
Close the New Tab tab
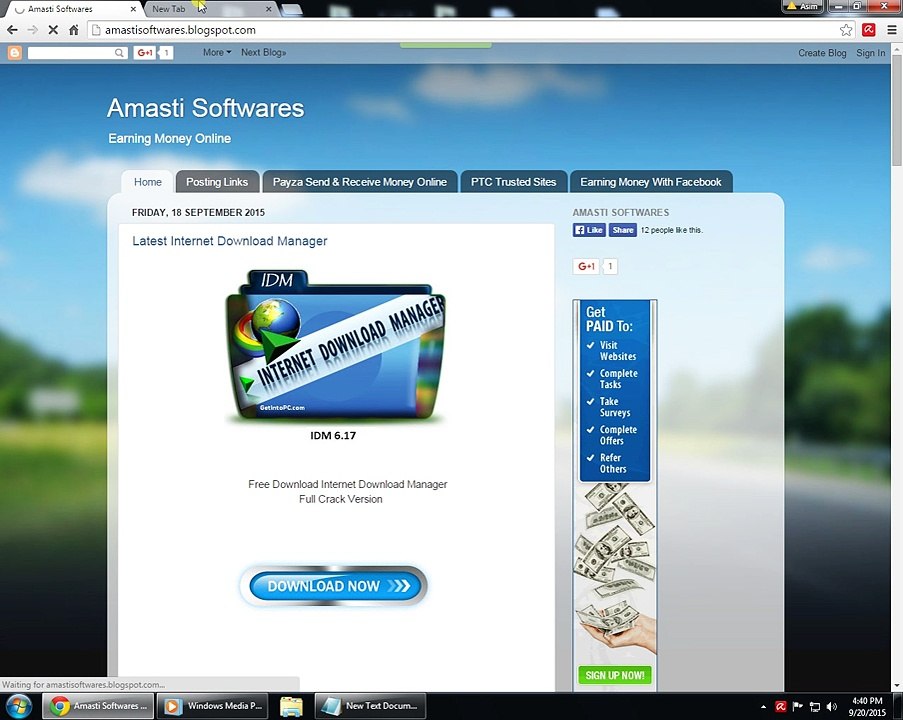point(268,9)
